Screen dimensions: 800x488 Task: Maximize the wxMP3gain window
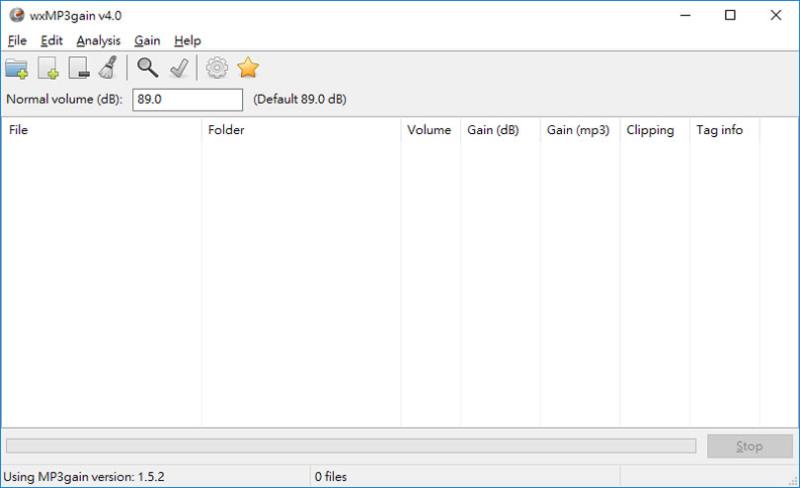pos(730,15)
